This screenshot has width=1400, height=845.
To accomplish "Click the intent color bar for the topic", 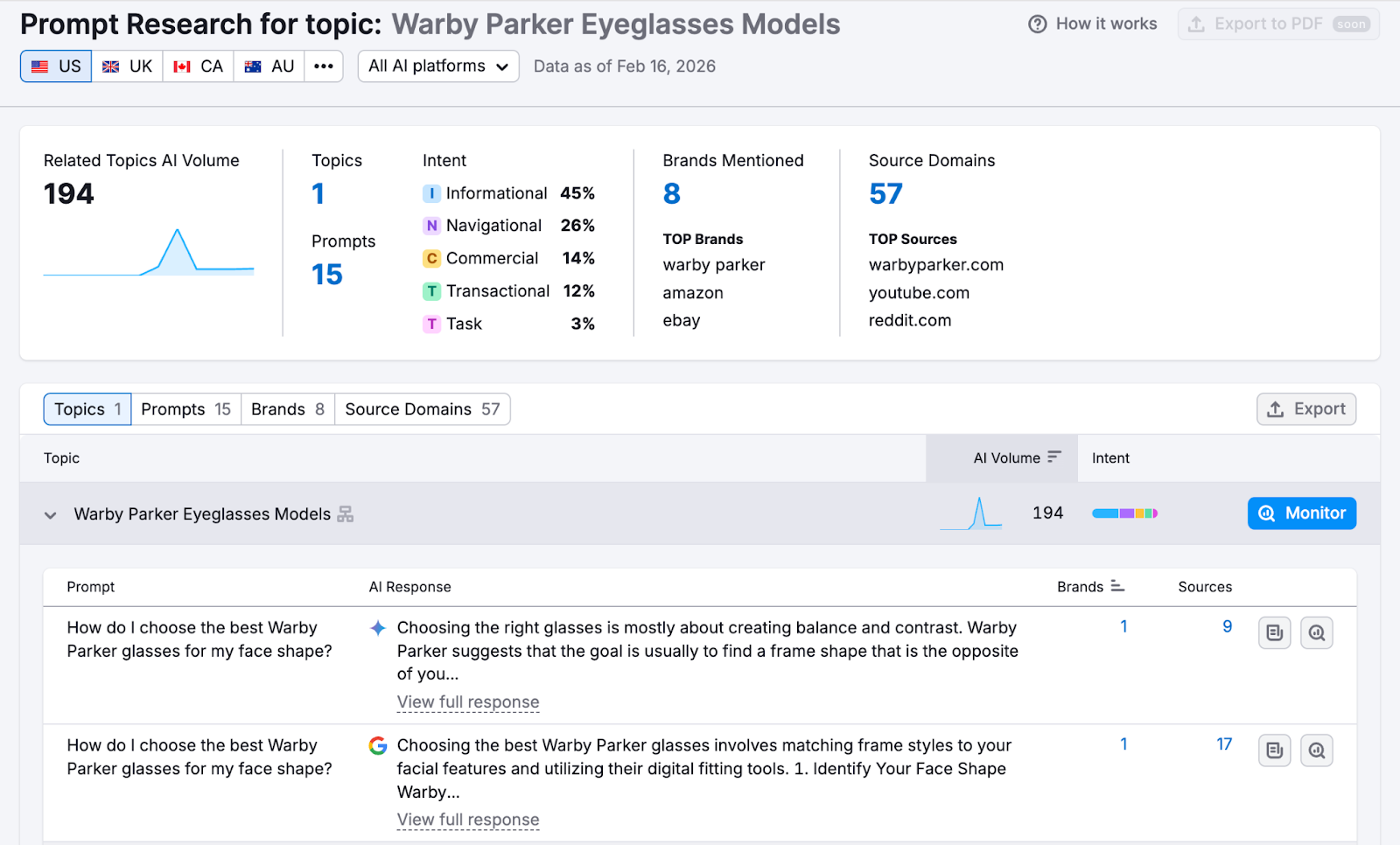I will point(1124,513).
